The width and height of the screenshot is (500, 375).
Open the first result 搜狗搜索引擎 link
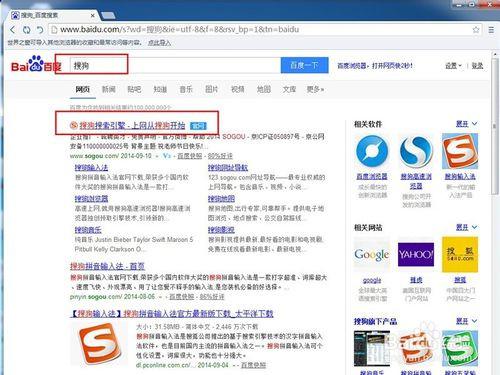click(132, 125)
